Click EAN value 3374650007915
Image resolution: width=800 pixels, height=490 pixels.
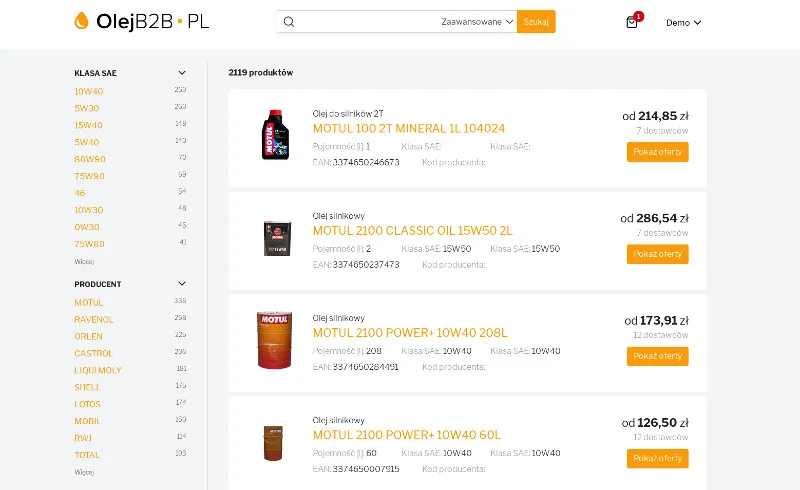[x=366, y=469]
